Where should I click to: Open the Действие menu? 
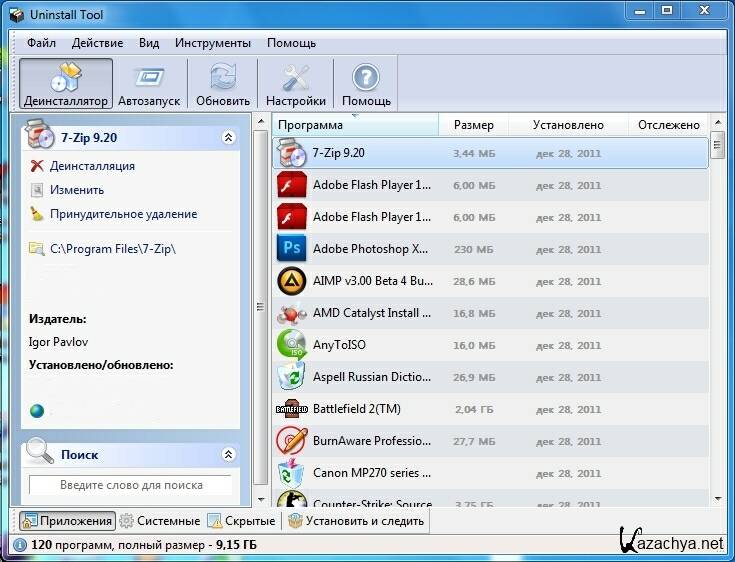tap(98, 43)
